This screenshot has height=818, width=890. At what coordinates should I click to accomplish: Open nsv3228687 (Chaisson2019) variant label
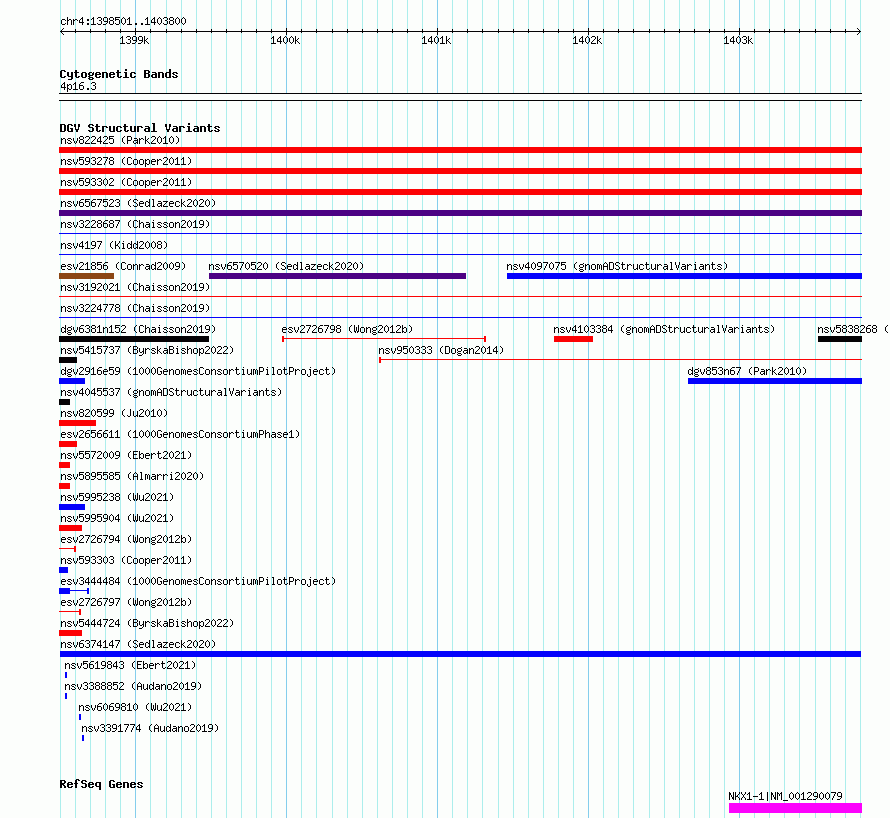click(135, 224)
